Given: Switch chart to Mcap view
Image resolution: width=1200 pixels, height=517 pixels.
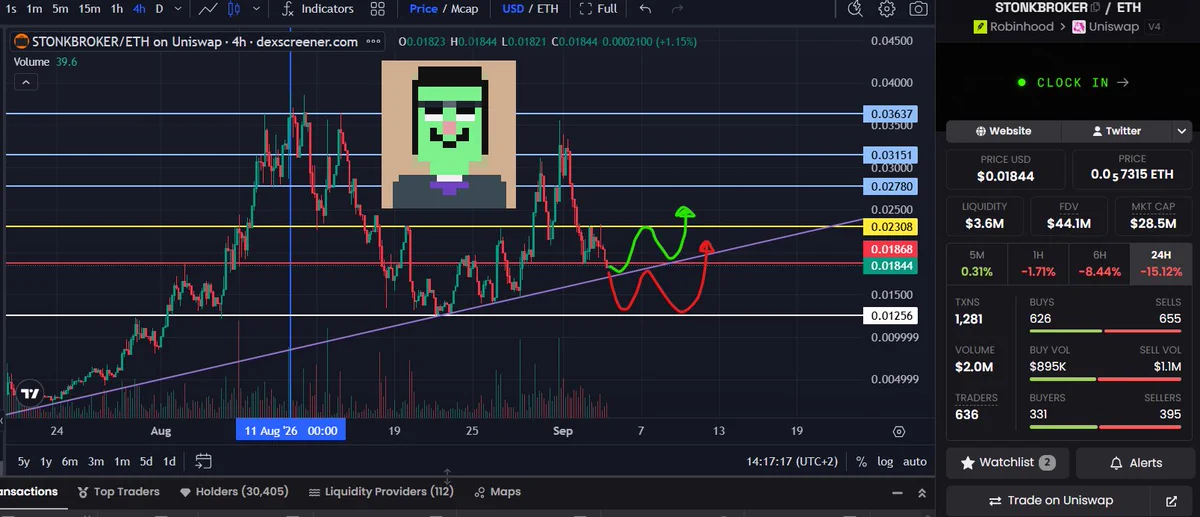Looking at the screenshot, I should click(463, 9).
